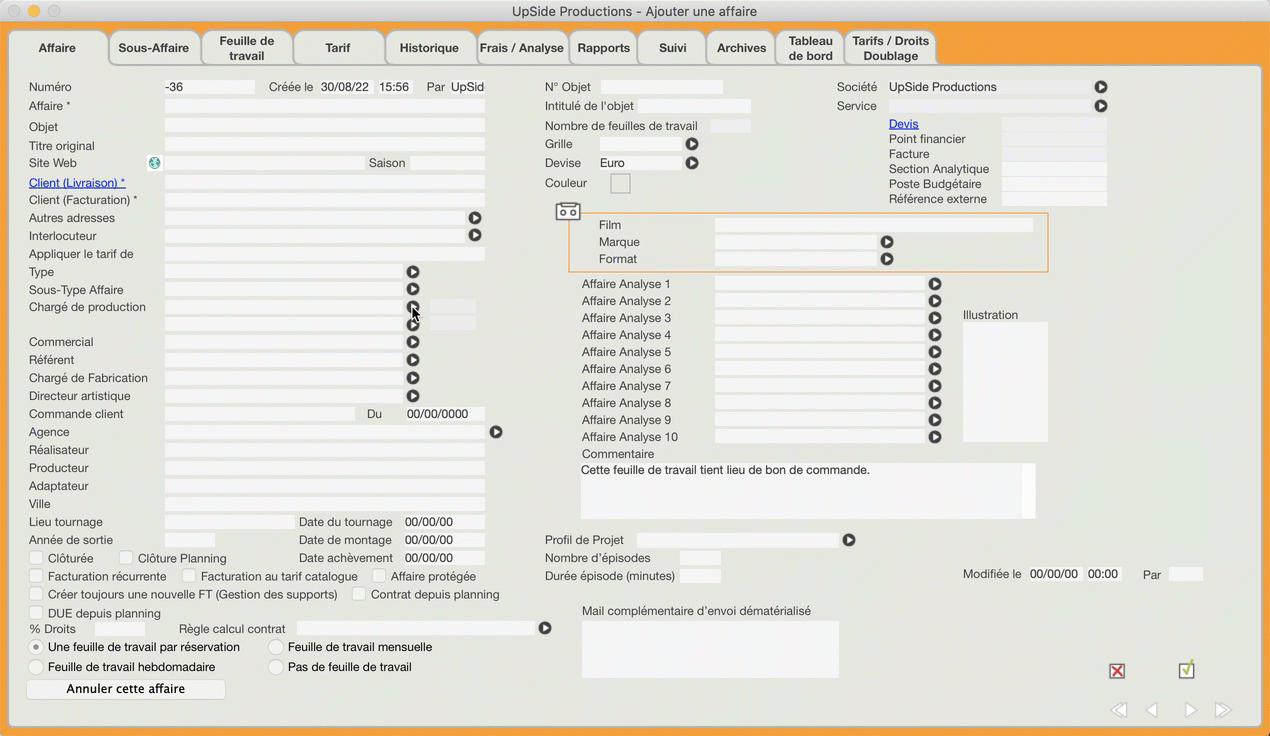1270x736 pixels.
Task: Open the web globe icon beside Site Web
Action: pos(155,163)
